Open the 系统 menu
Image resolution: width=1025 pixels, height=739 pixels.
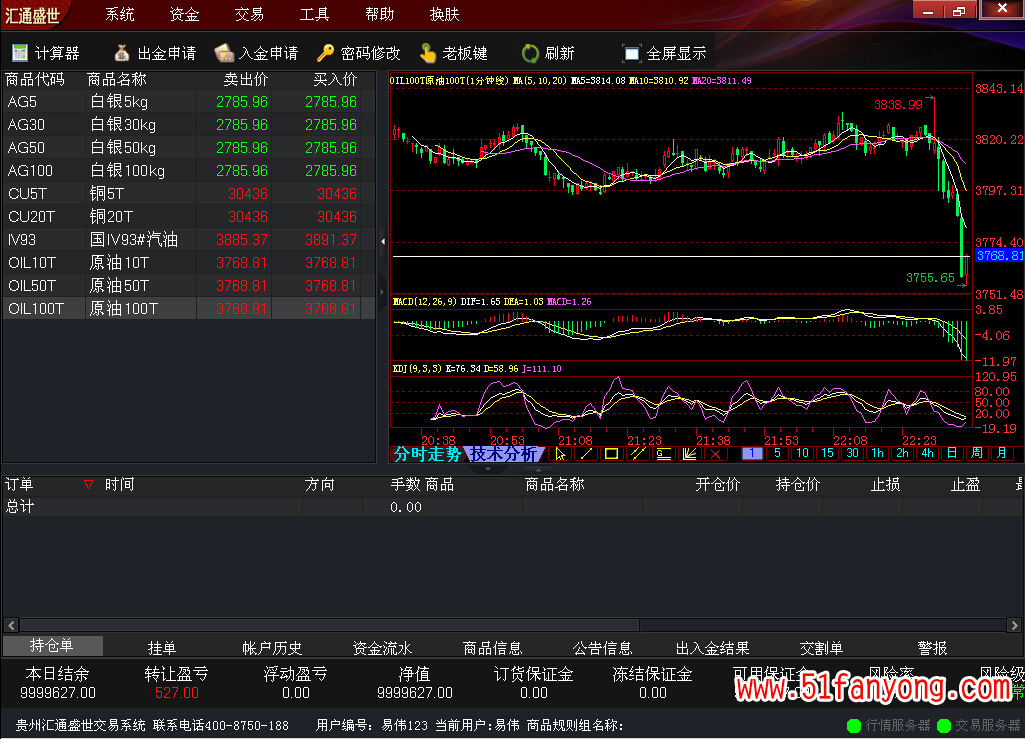120,14
